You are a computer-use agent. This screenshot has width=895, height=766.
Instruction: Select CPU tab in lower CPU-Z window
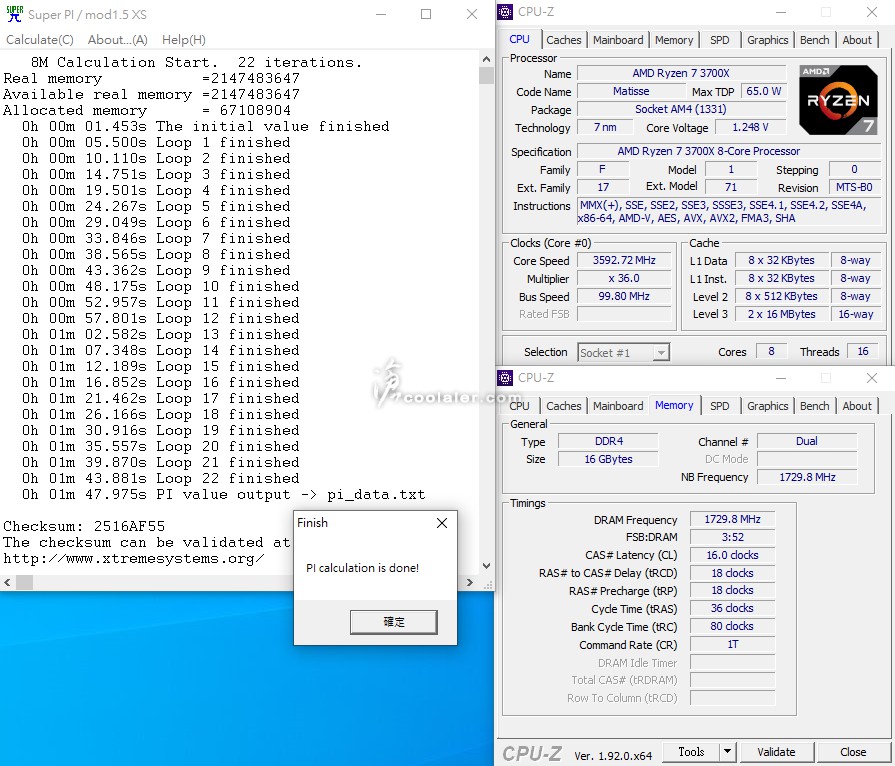tap(519, 406)
